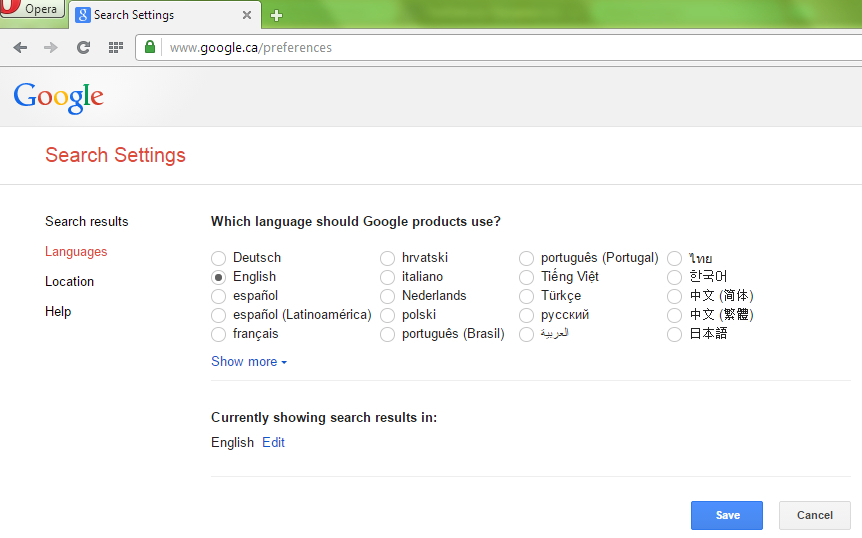Click the Edit link next to English

point(273,442)
